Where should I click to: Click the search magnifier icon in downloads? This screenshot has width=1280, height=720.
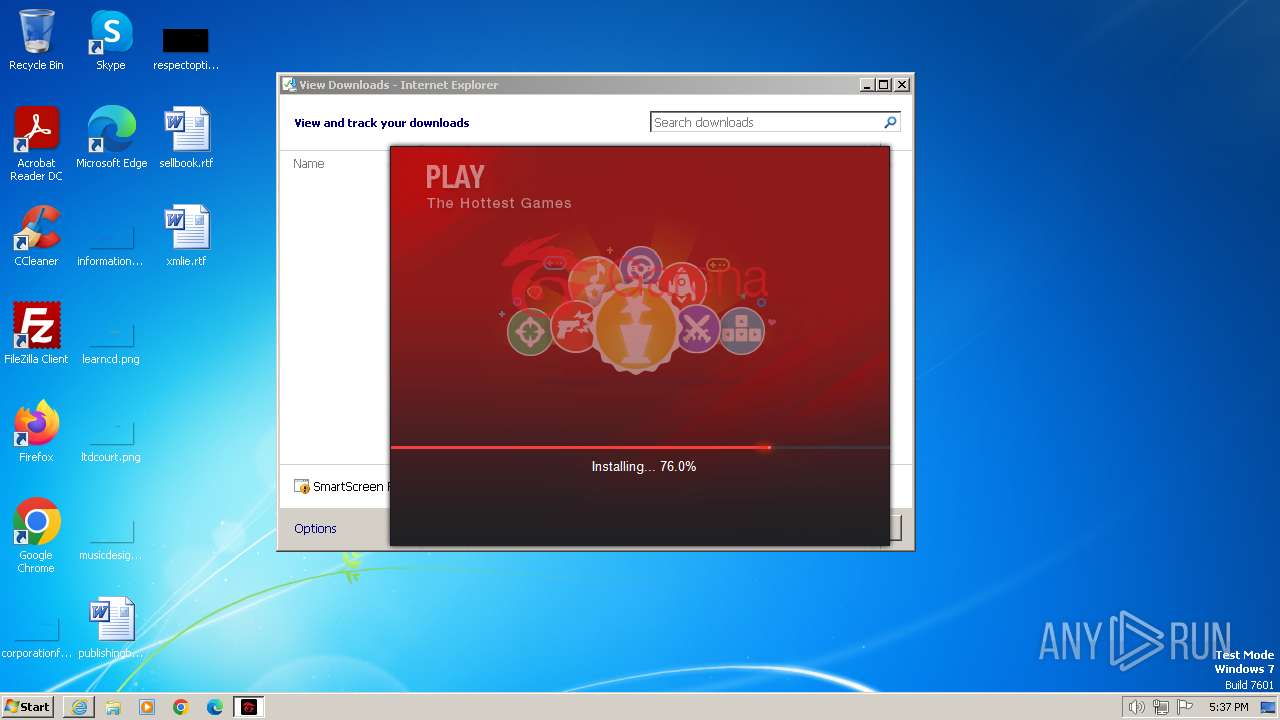890,122
